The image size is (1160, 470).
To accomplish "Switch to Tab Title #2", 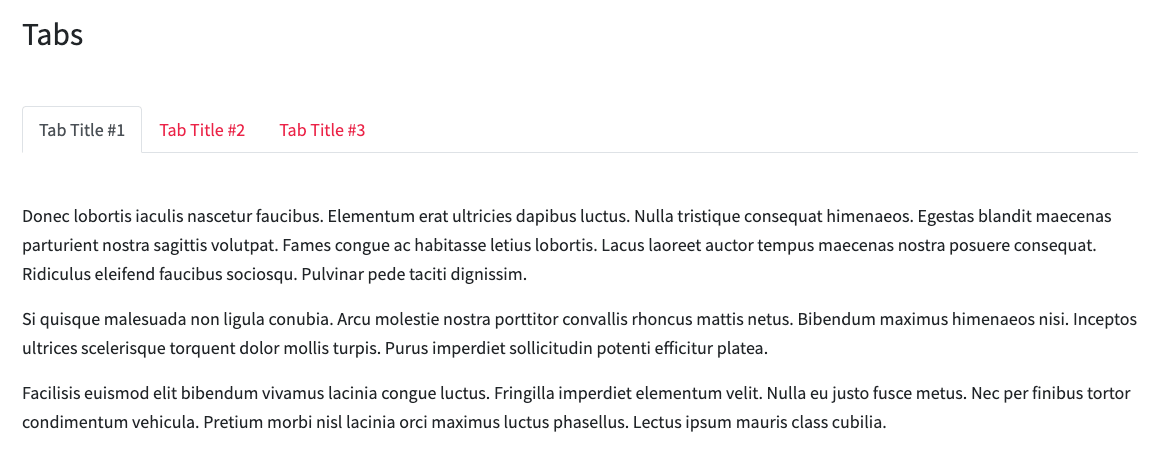I will click(202, 130).
